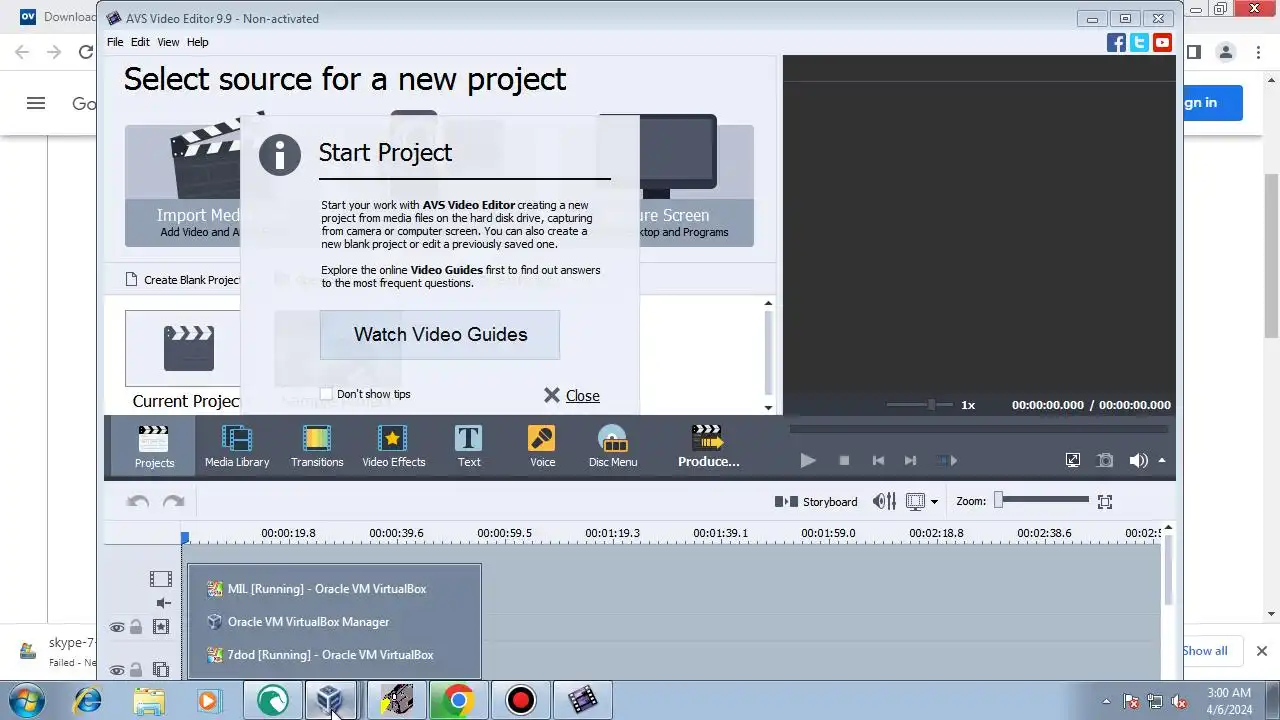Take a snapshot of the preview
This screenshot has height=720, width=1280.
click(x=1105, y=460)
